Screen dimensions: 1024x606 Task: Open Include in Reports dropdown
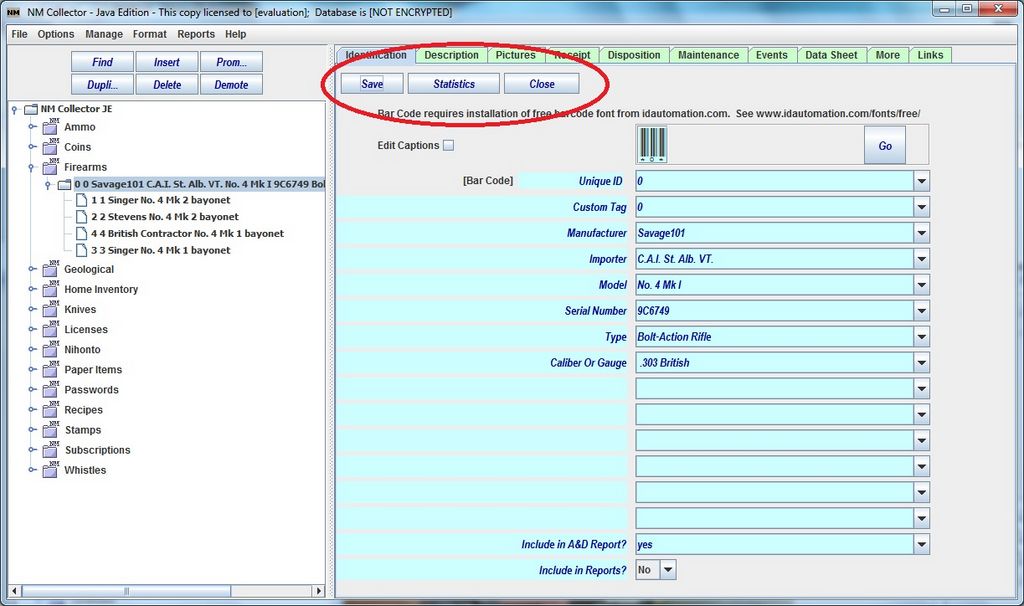click(x=667, y=570)
